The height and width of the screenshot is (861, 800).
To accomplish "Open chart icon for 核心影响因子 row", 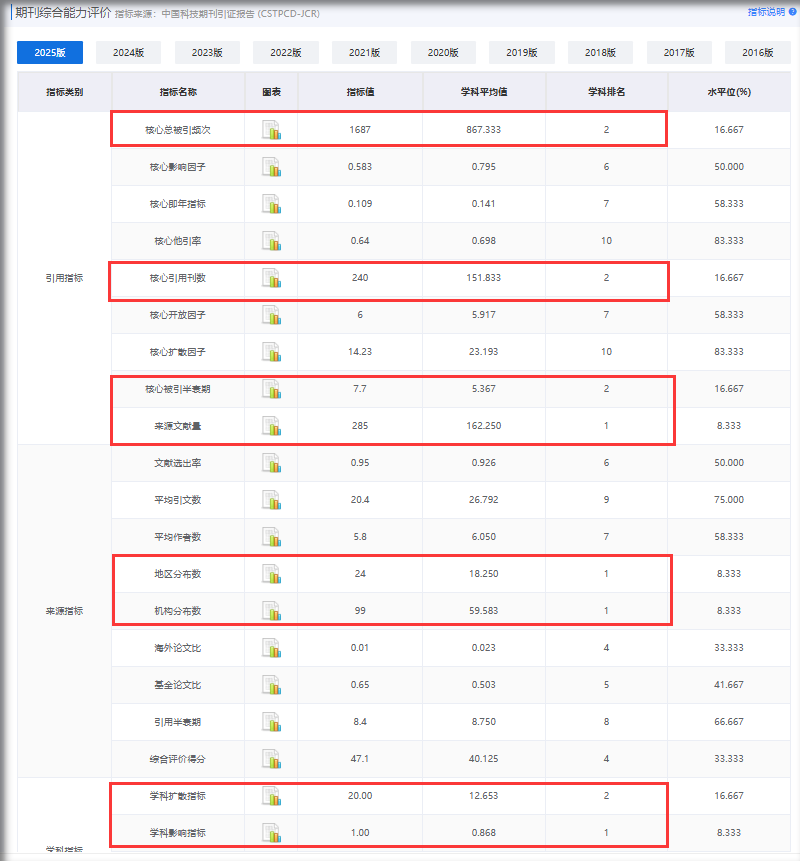I will point(271,167).
